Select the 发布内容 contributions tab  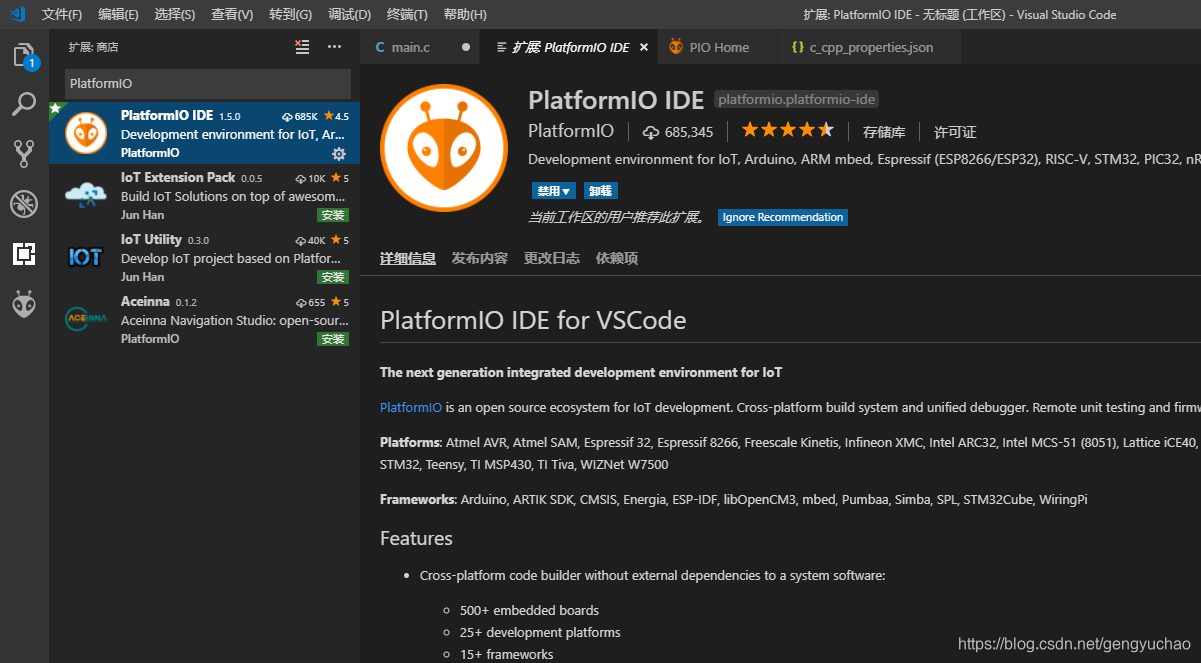[x=480, y=258]
